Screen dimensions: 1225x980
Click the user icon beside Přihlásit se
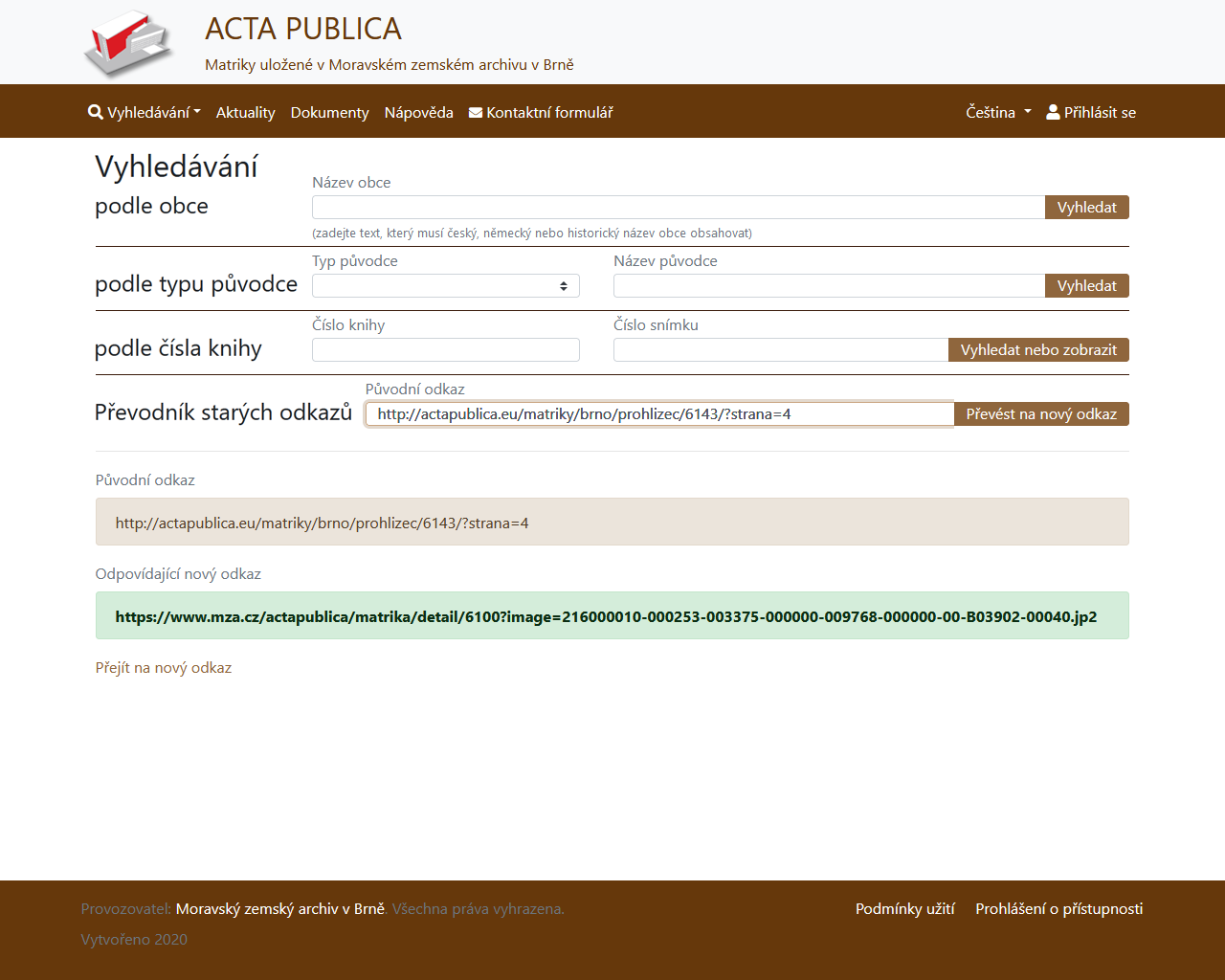[1053, 112]
